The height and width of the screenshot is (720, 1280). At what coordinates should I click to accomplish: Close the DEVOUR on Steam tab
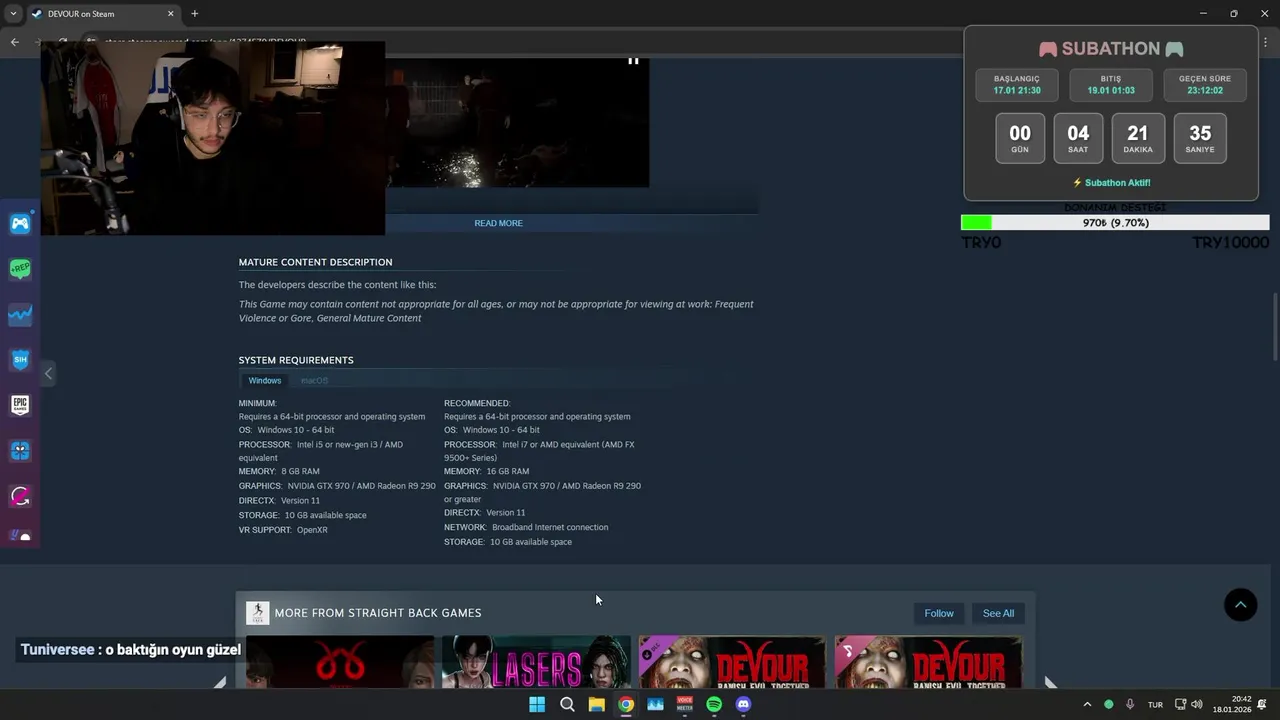pyautogui.click(x=170, y=14)
